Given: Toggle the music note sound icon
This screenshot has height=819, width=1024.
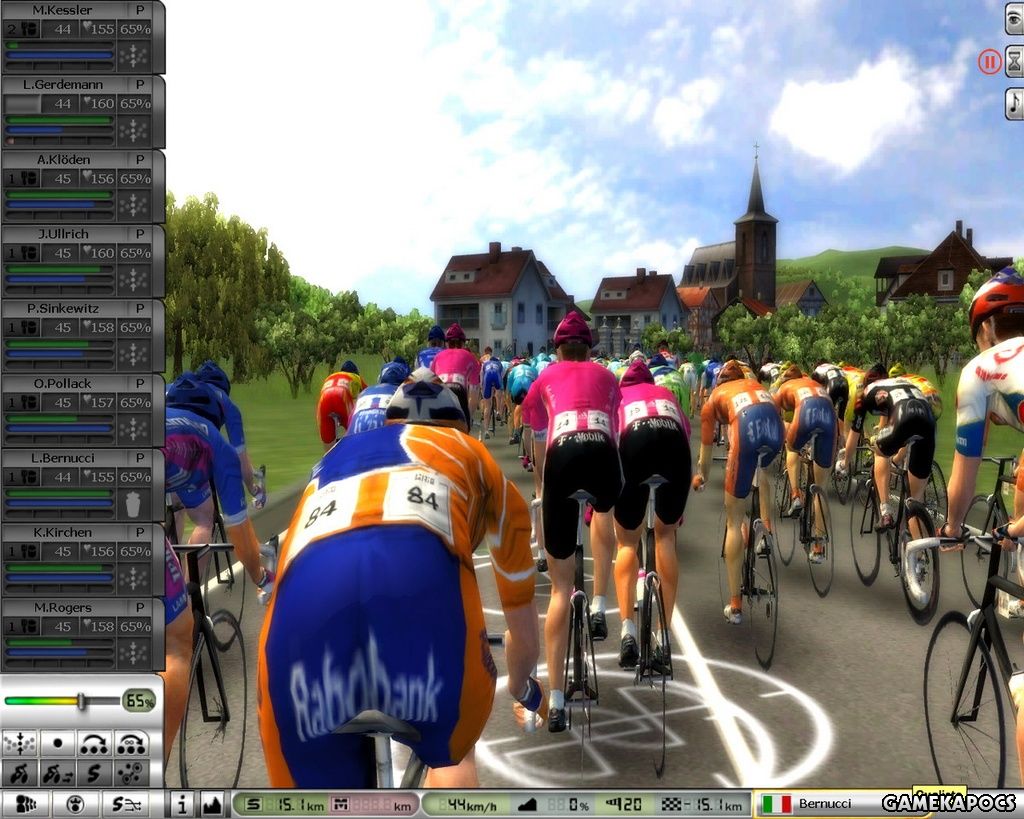Looking at the screenshot, I should click(1014, 103).
